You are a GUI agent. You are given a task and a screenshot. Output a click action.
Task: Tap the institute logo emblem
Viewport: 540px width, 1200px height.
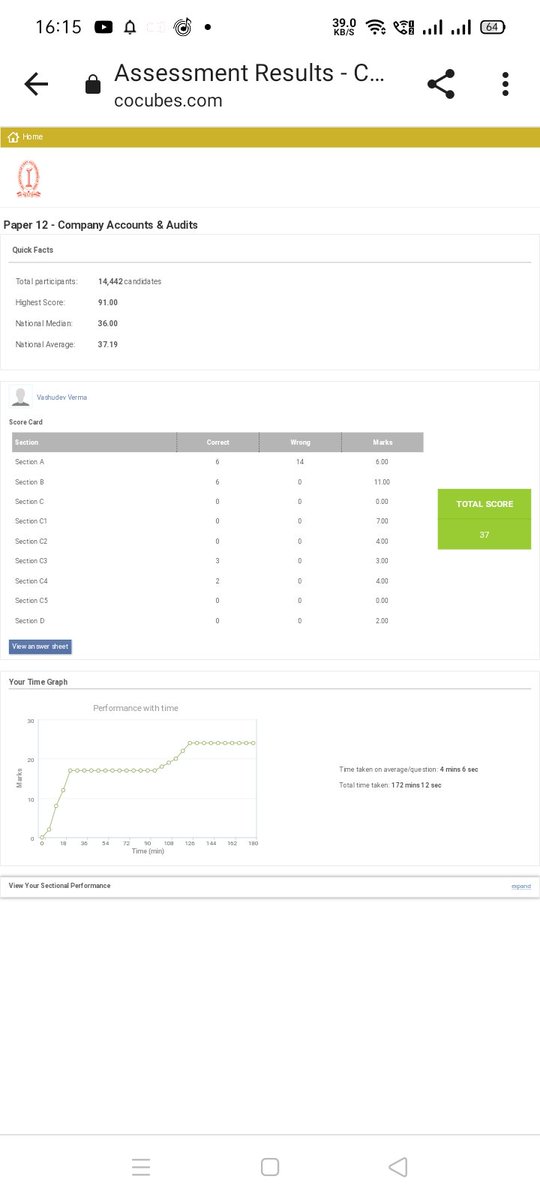click(x=29, y=178)
